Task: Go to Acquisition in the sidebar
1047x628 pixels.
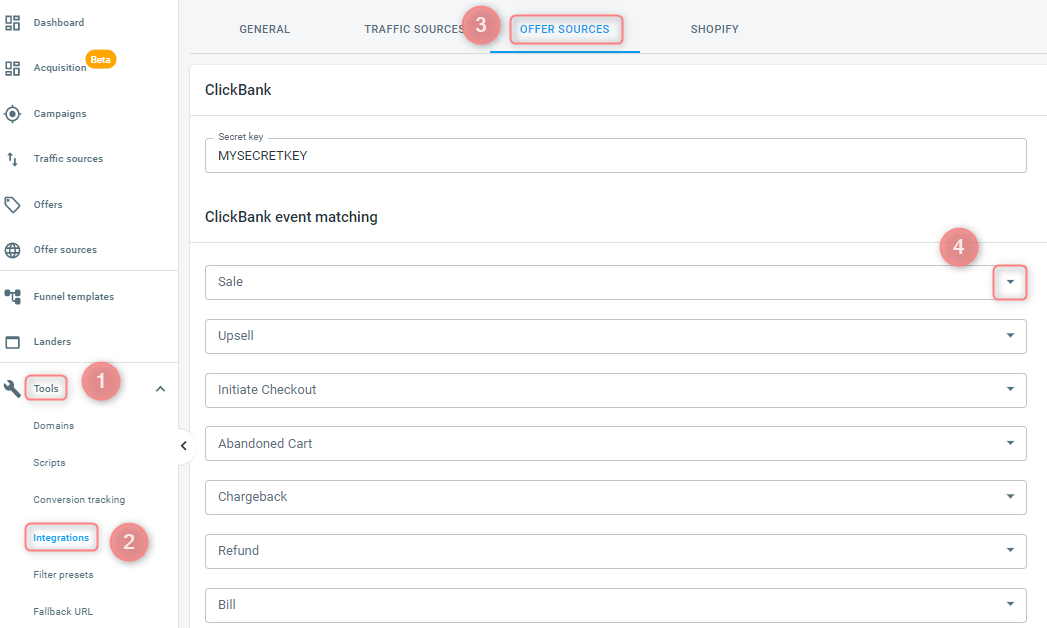Action: (x=60, y=68)
